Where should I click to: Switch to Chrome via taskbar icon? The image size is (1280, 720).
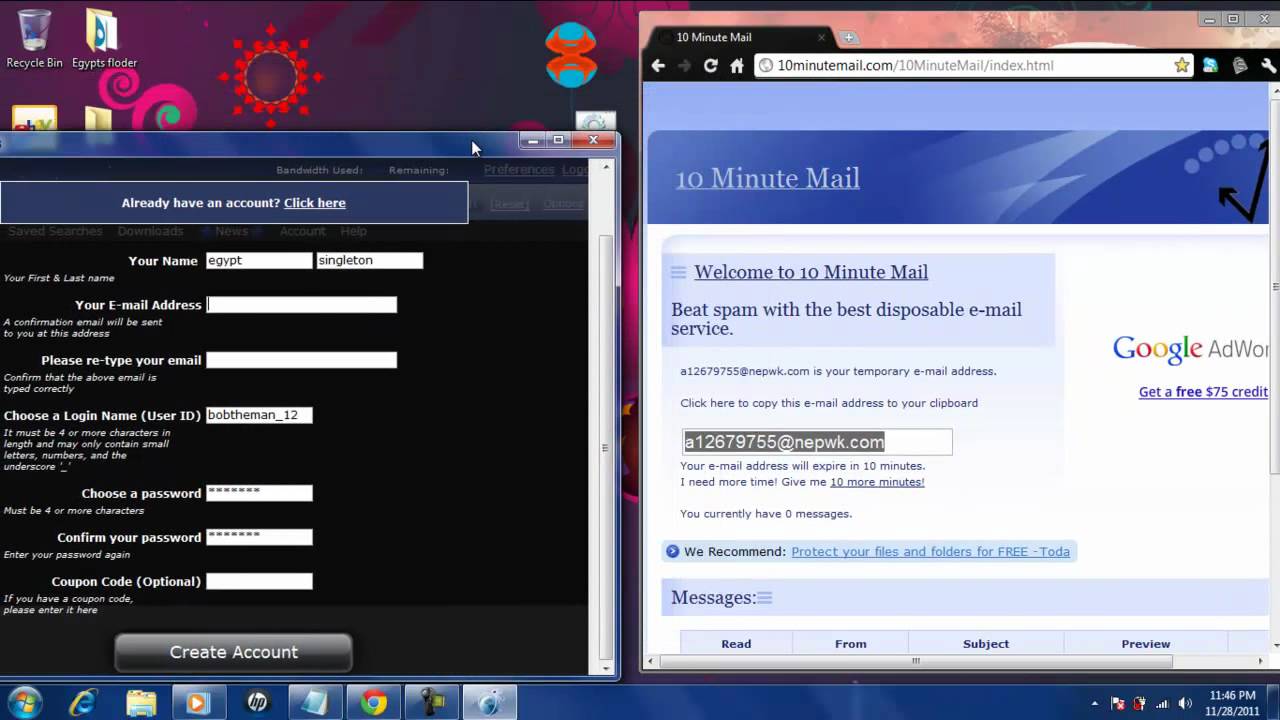pos(374,702)
